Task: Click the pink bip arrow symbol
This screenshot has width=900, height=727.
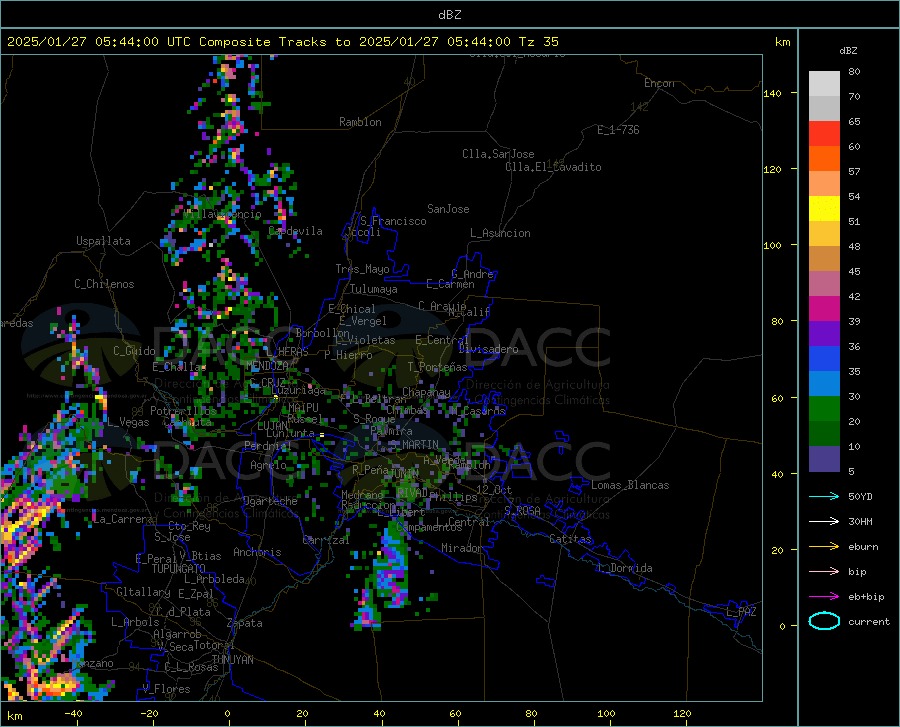Action: point(824,572)
